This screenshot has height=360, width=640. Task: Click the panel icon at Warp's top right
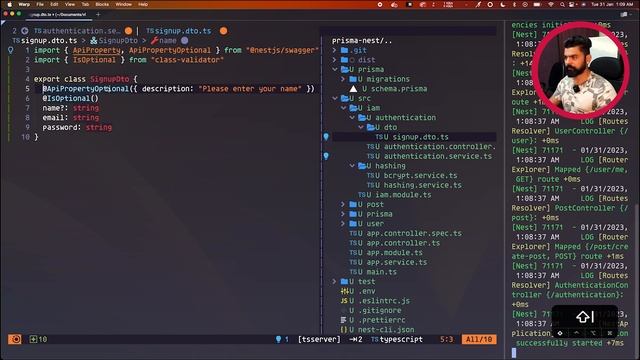624,14
